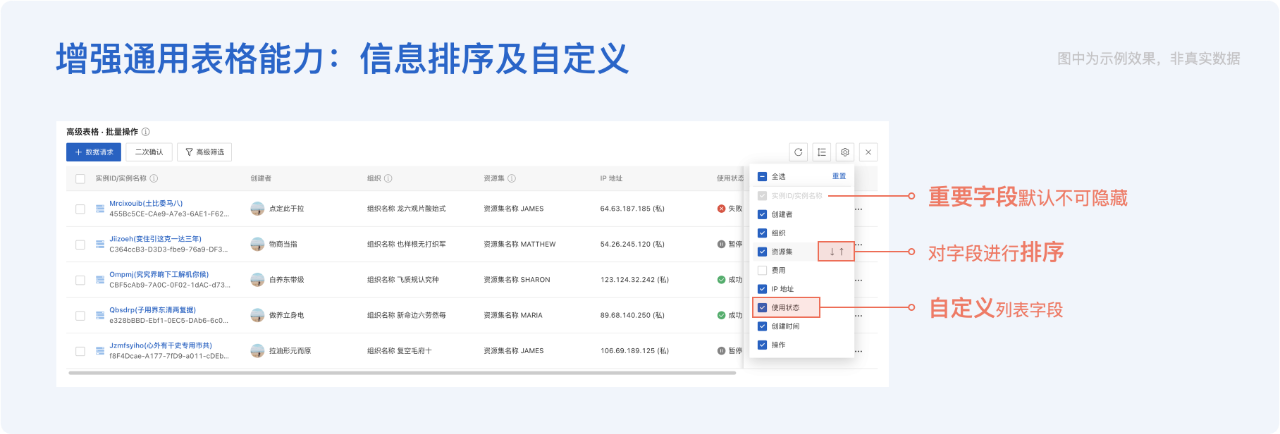Click the 数据请求 primary button
Image resolution: width=1280 pixels, height=434 pixels.
click(93, 152)
